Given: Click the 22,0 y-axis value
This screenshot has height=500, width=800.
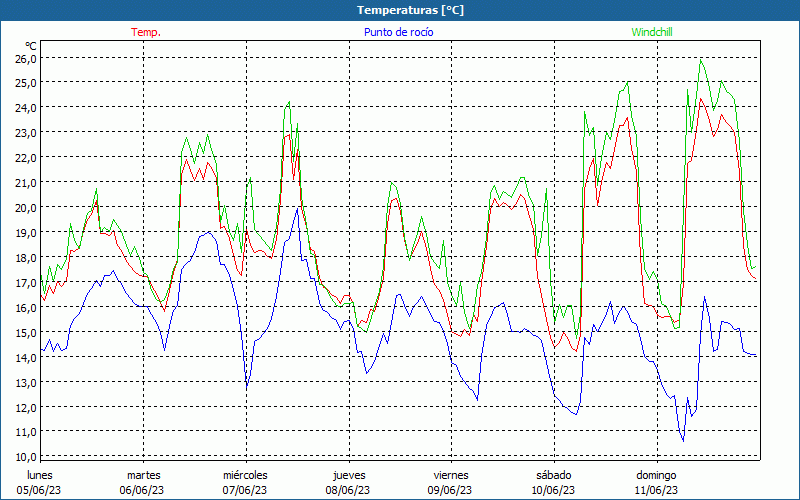Looking at the screenshot, I should (26, 157).
